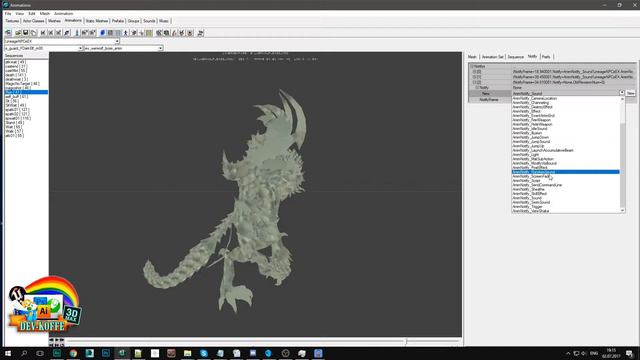Switch to the Static Meshes tab
Viewport: 640px width, 360px height.
point(97,21)
